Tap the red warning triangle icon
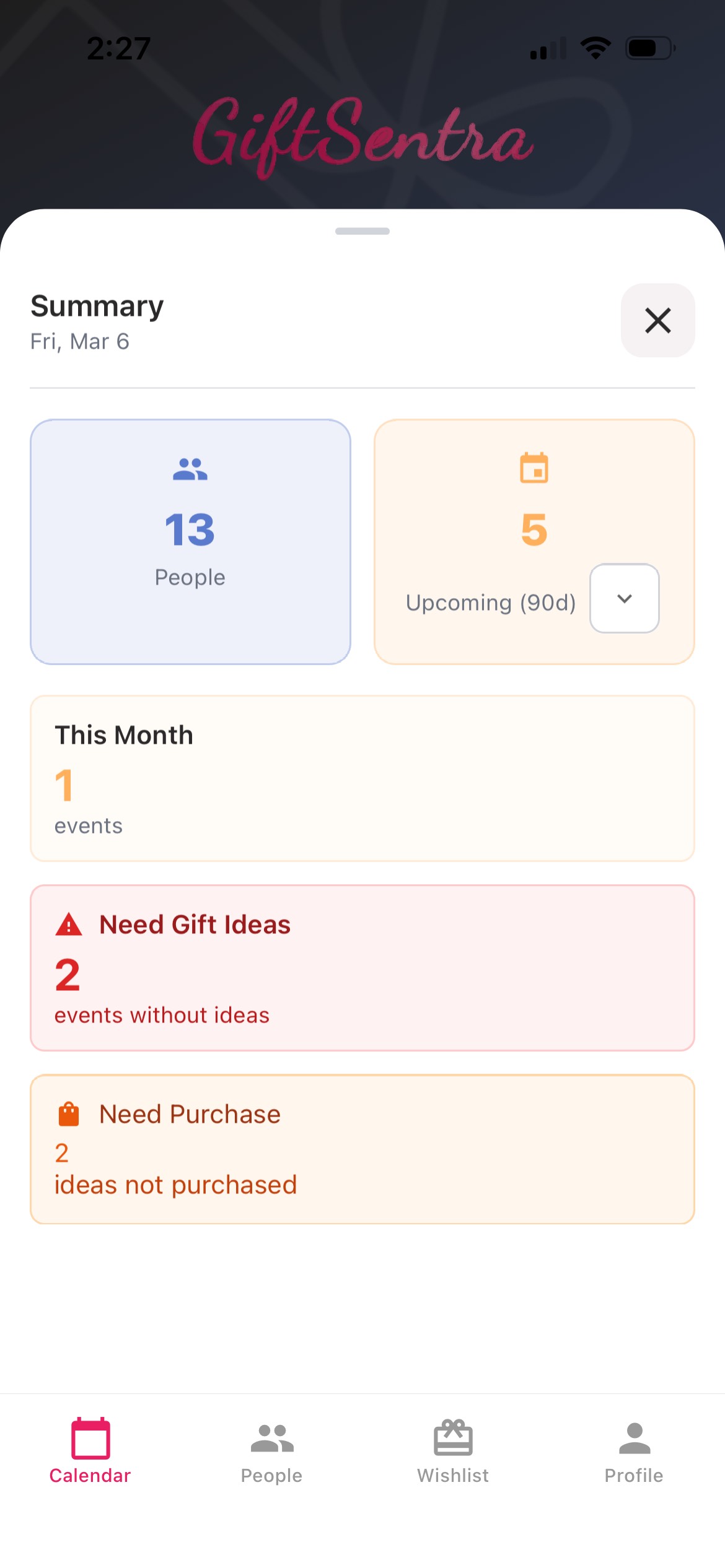 pyautogui.click(x=69, y=925)
